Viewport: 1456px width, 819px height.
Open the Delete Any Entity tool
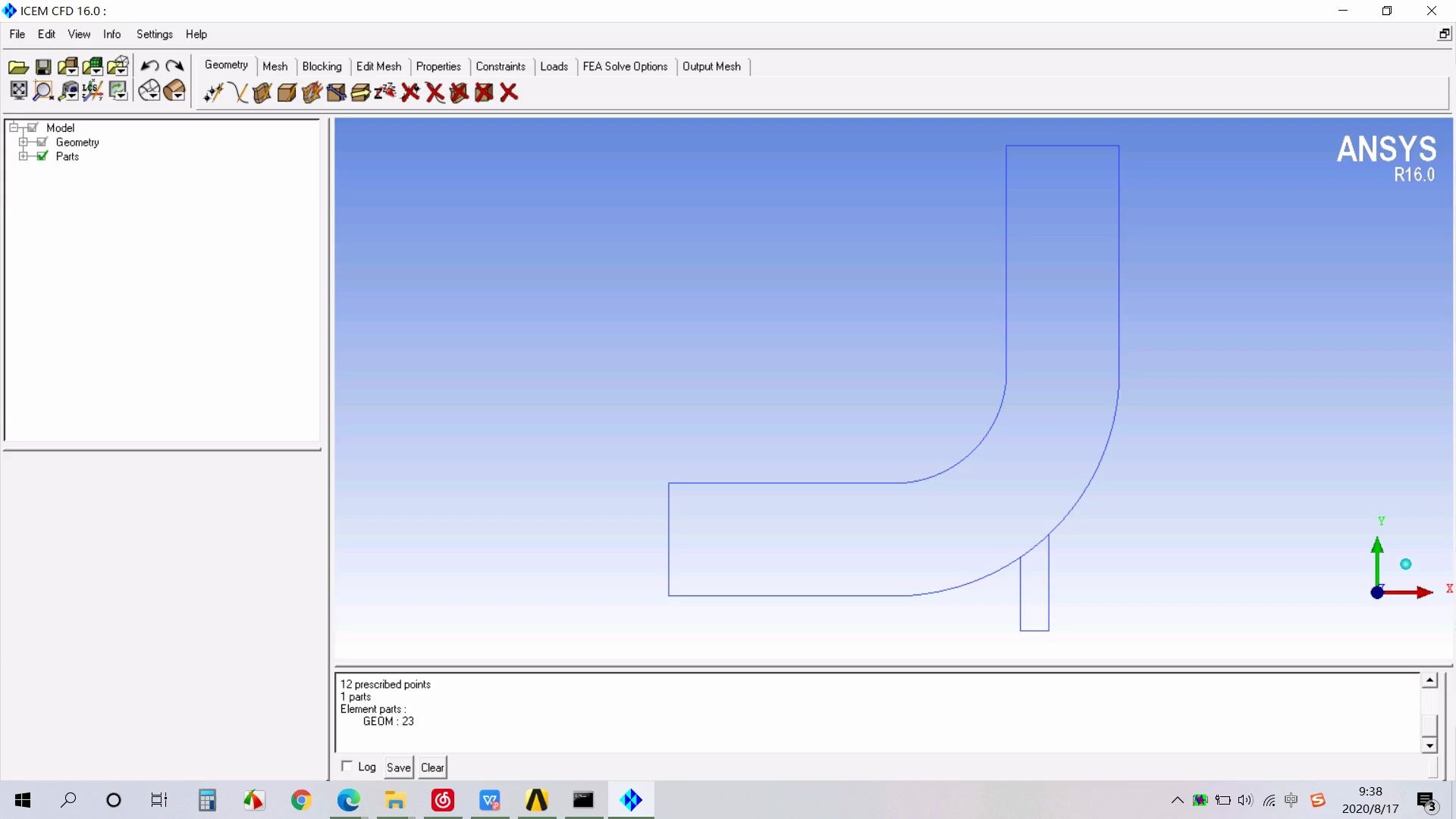[508, 92]
